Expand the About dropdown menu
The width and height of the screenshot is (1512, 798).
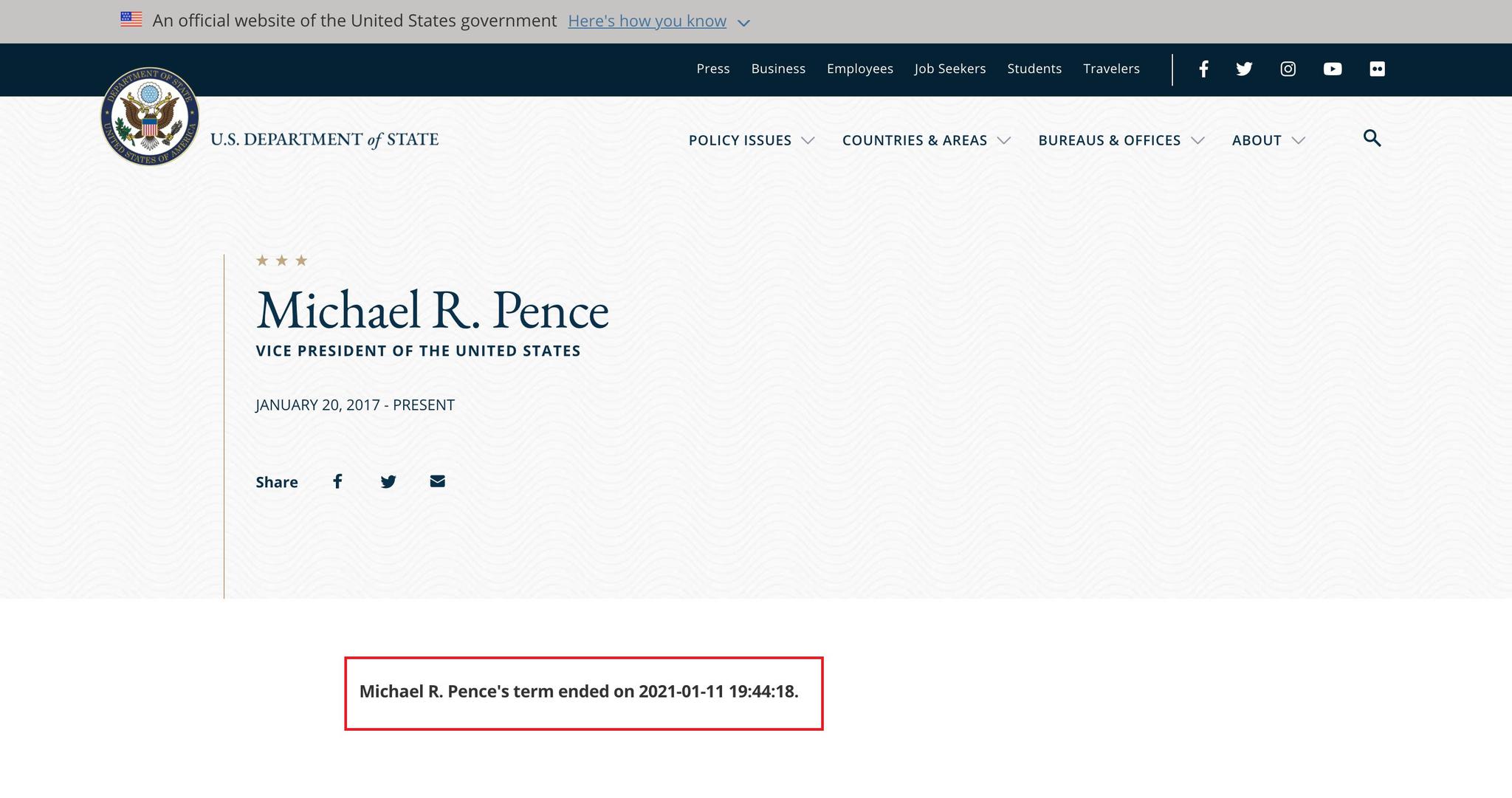pos(1269,140)
